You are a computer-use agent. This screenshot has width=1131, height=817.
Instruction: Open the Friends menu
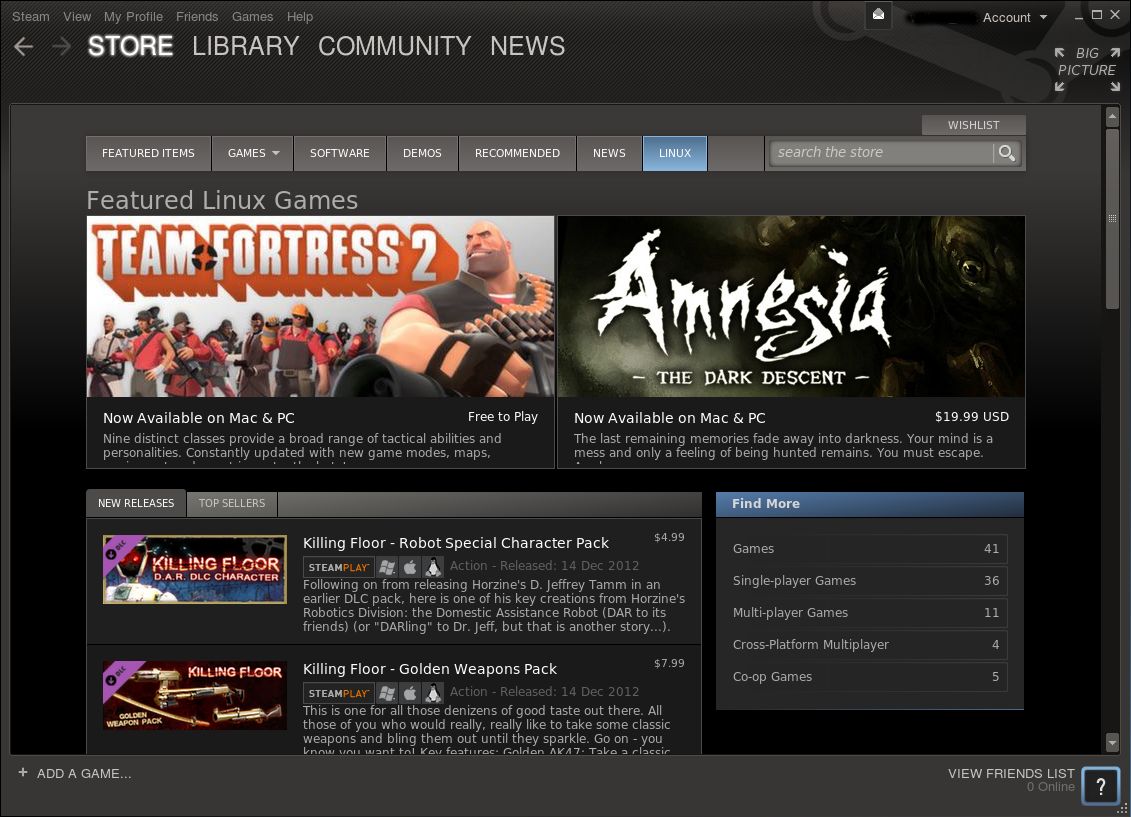[x=197, y=17]
